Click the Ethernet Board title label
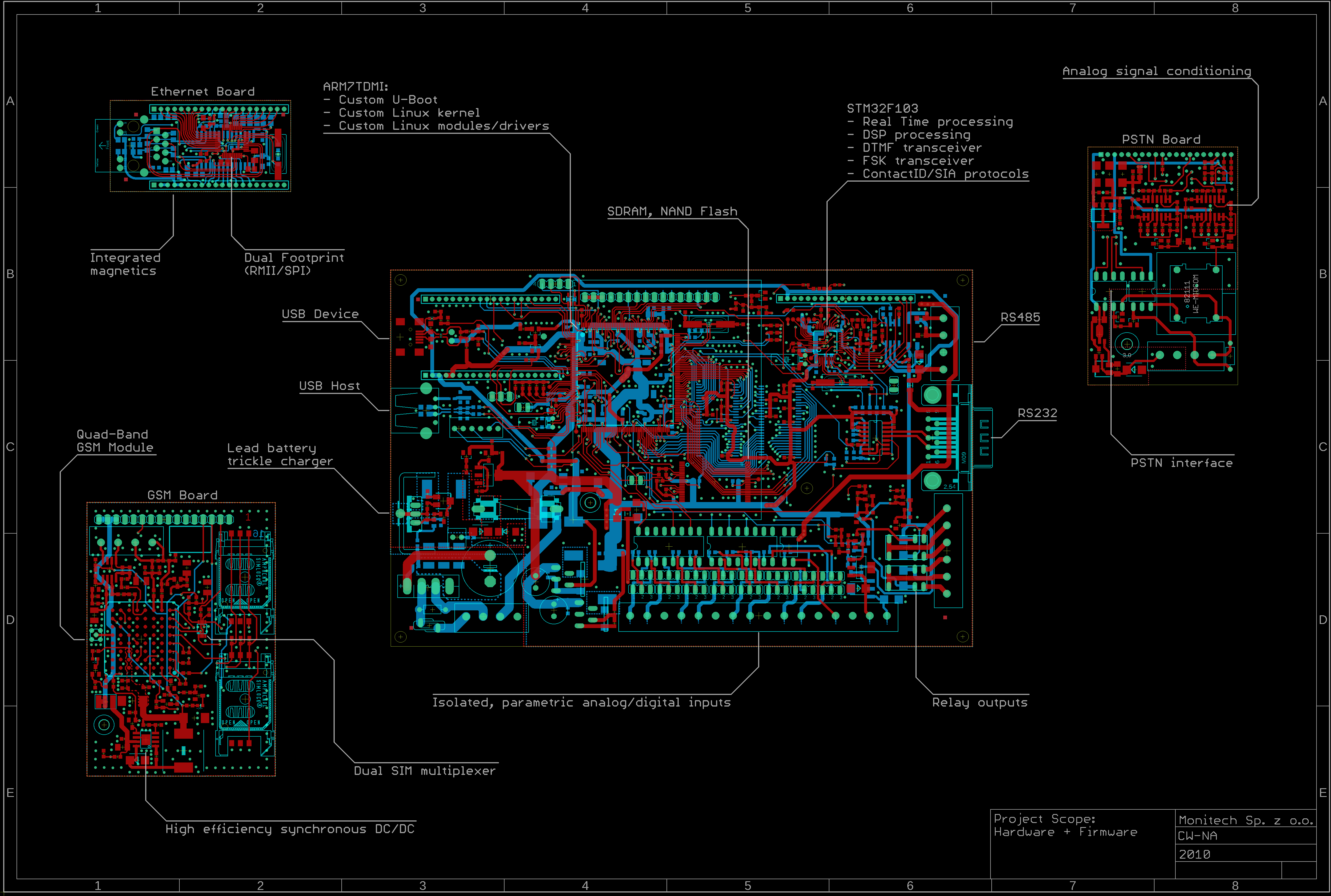The height and width of the screenshot is (896, 1331). (x=202, y=92)
